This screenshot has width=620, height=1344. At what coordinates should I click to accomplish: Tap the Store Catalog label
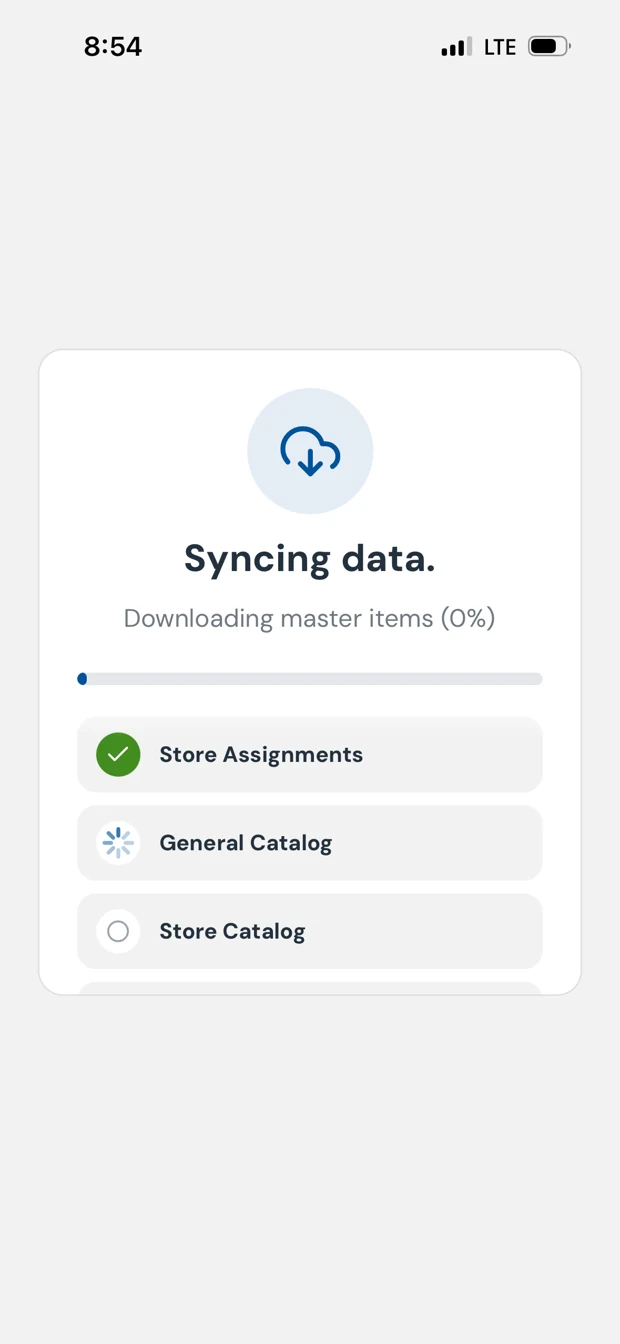tap(232, 931)
